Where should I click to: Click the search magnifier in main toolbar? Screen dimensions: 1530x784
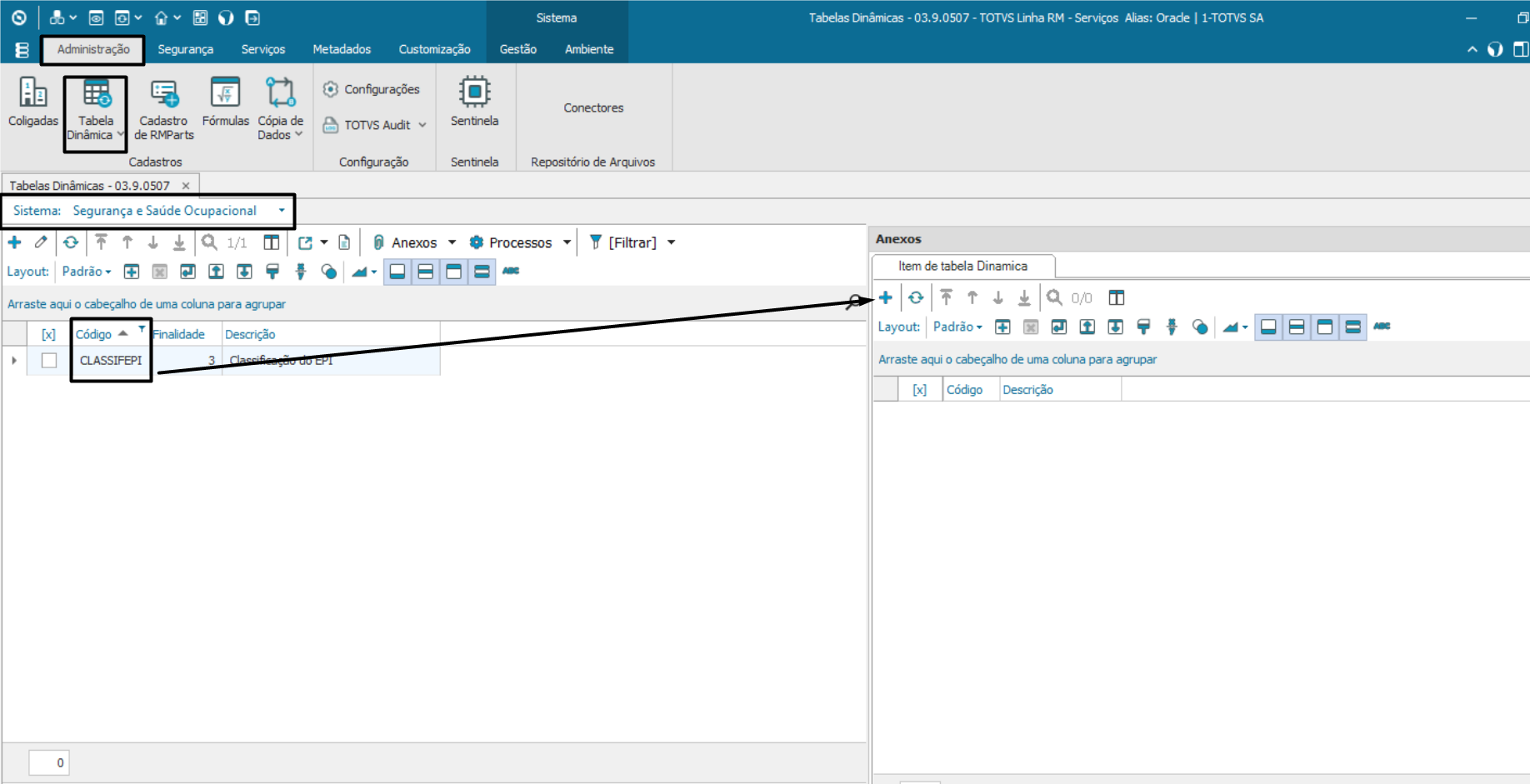[209, 242]
